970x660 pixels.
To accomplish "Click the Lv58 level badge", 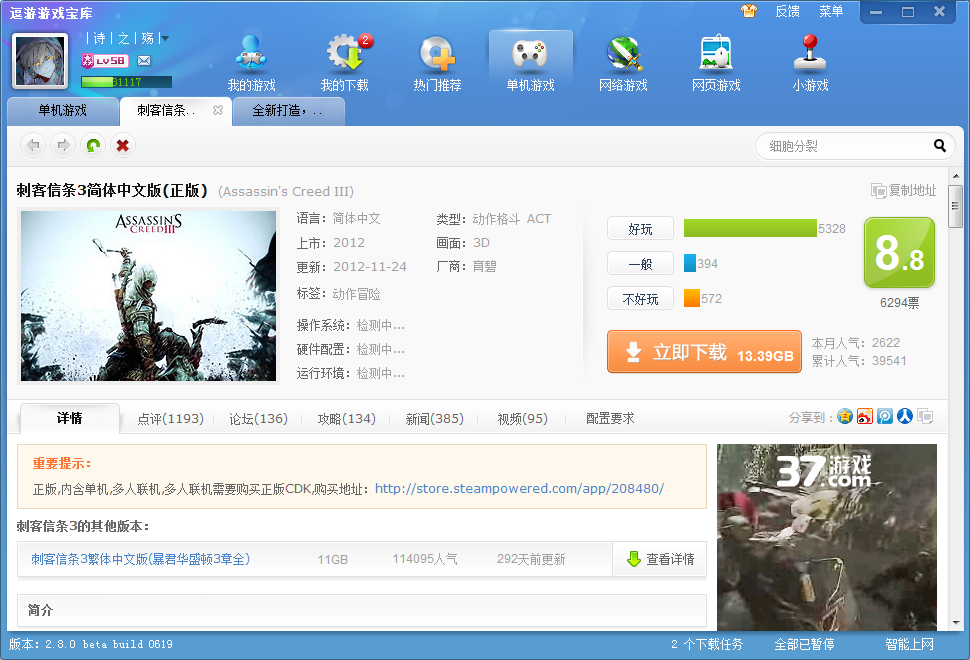I will point(105,61).
